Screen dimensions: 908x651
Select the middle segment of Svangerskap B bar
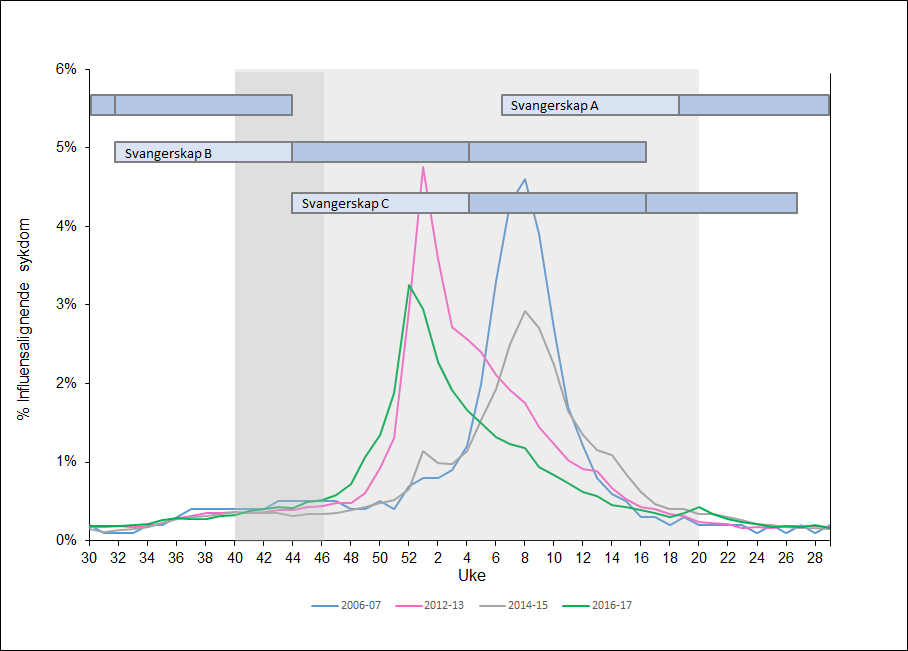[380, 152]
